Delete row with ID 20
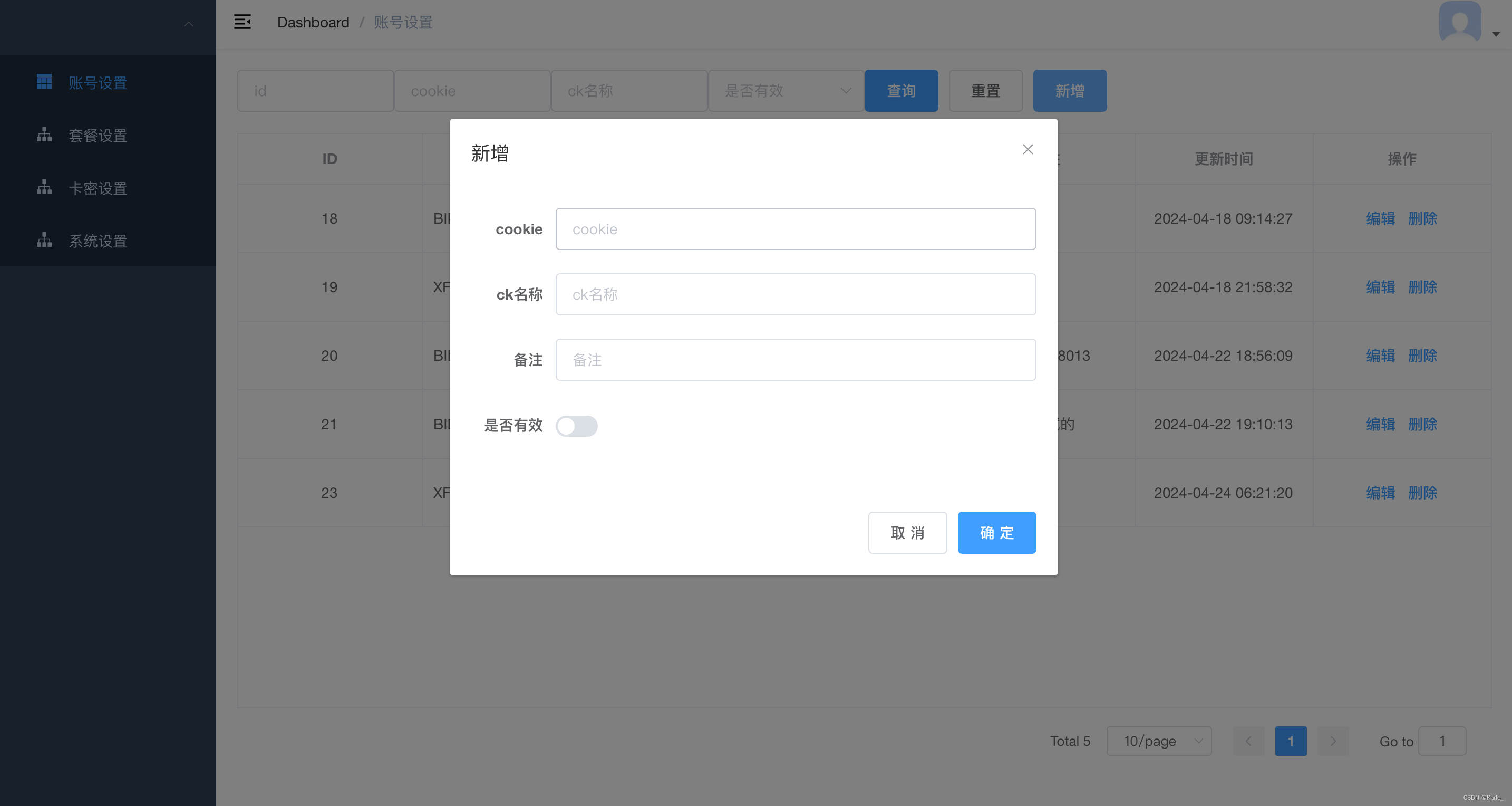The width and height of the screenshot is (1512, 806). [1422, 356]
